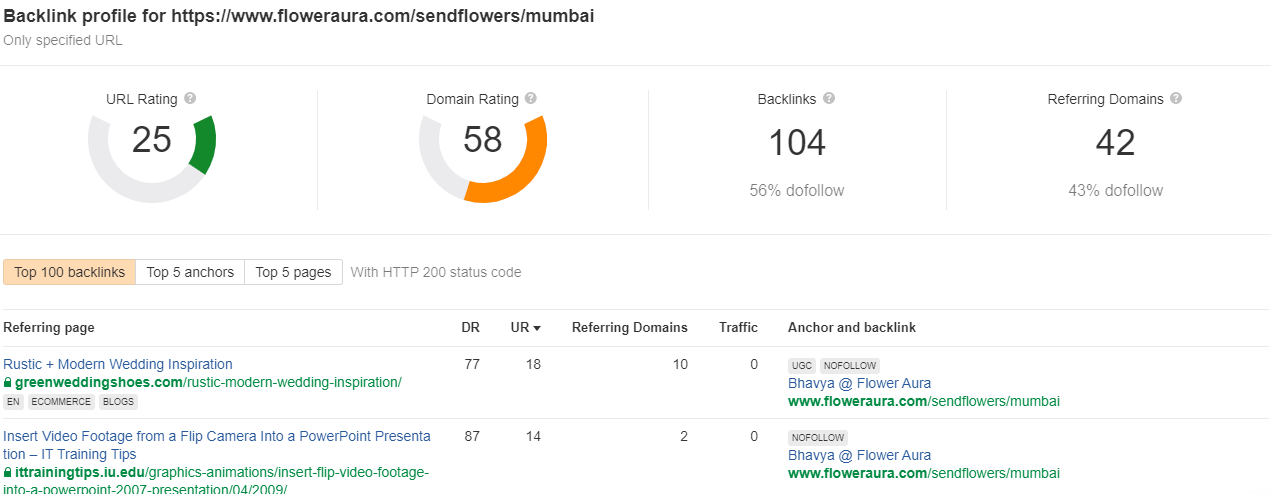Select the Top 100 backlinks tab
Viewport: 1271px width, 494px height.
point(70,272)
